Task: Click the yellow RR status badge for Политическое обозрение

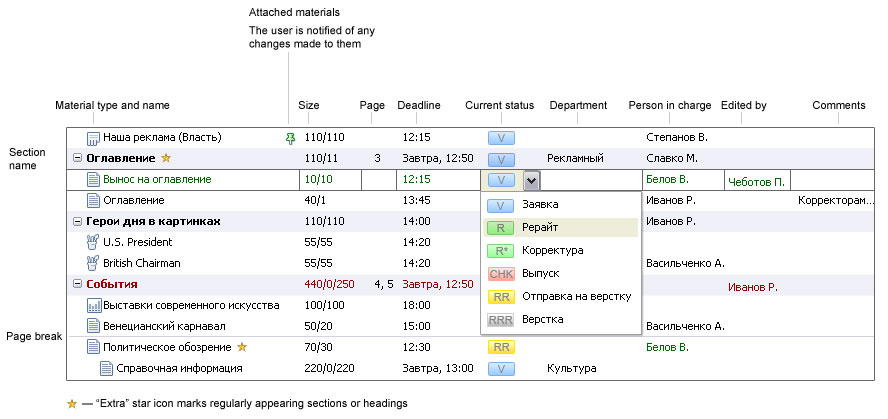Action: click(x=501, y=347)
